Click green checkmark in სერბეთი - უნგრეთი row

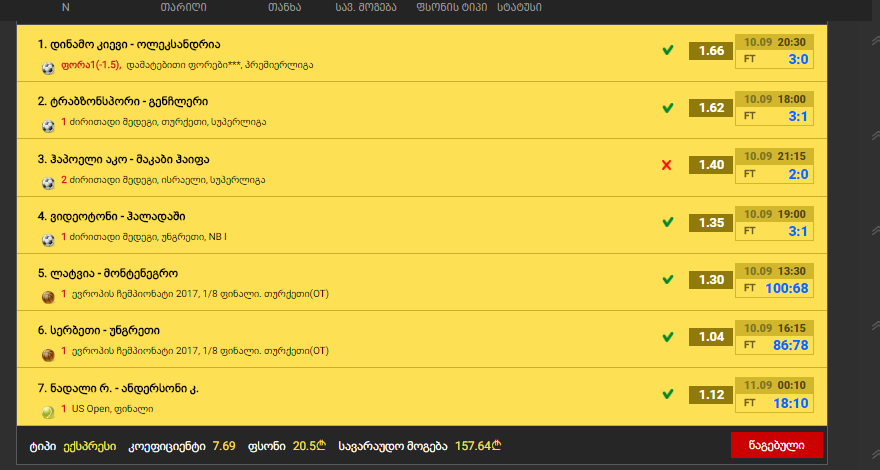(667, 337)
